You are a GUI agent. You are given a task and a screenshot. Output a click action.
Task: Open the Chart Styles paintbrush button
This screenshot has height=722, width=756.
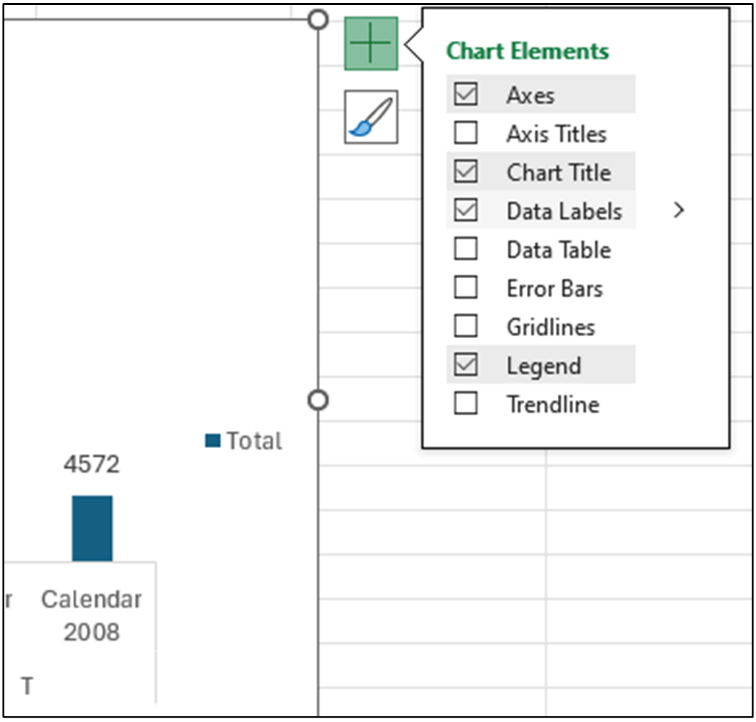point(371,117)
